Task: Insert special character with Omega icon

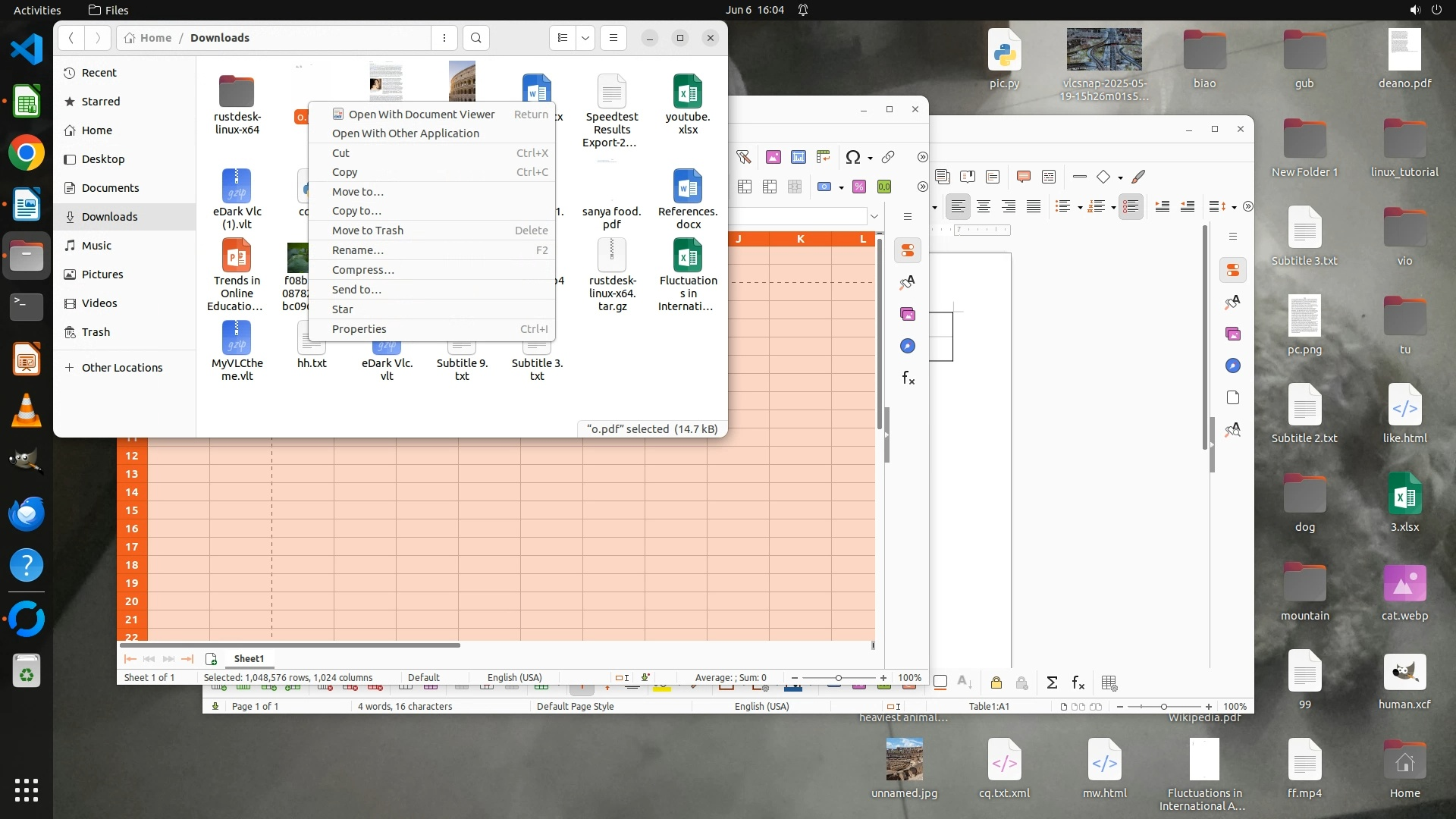Action: [x=852, y=157]
